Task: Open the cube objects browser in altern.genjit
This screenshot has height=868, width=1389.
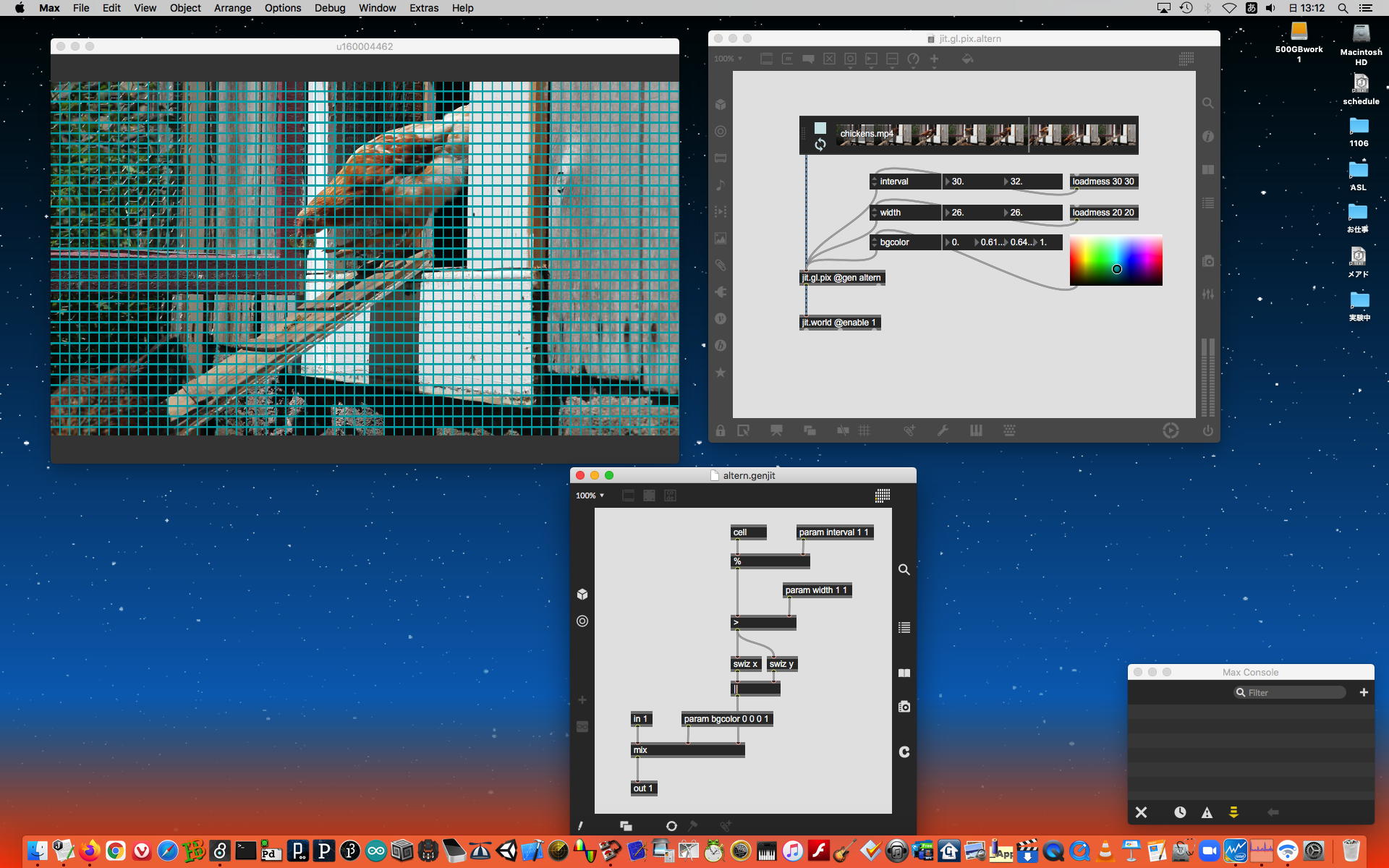Action: click(x=582, y=595)
